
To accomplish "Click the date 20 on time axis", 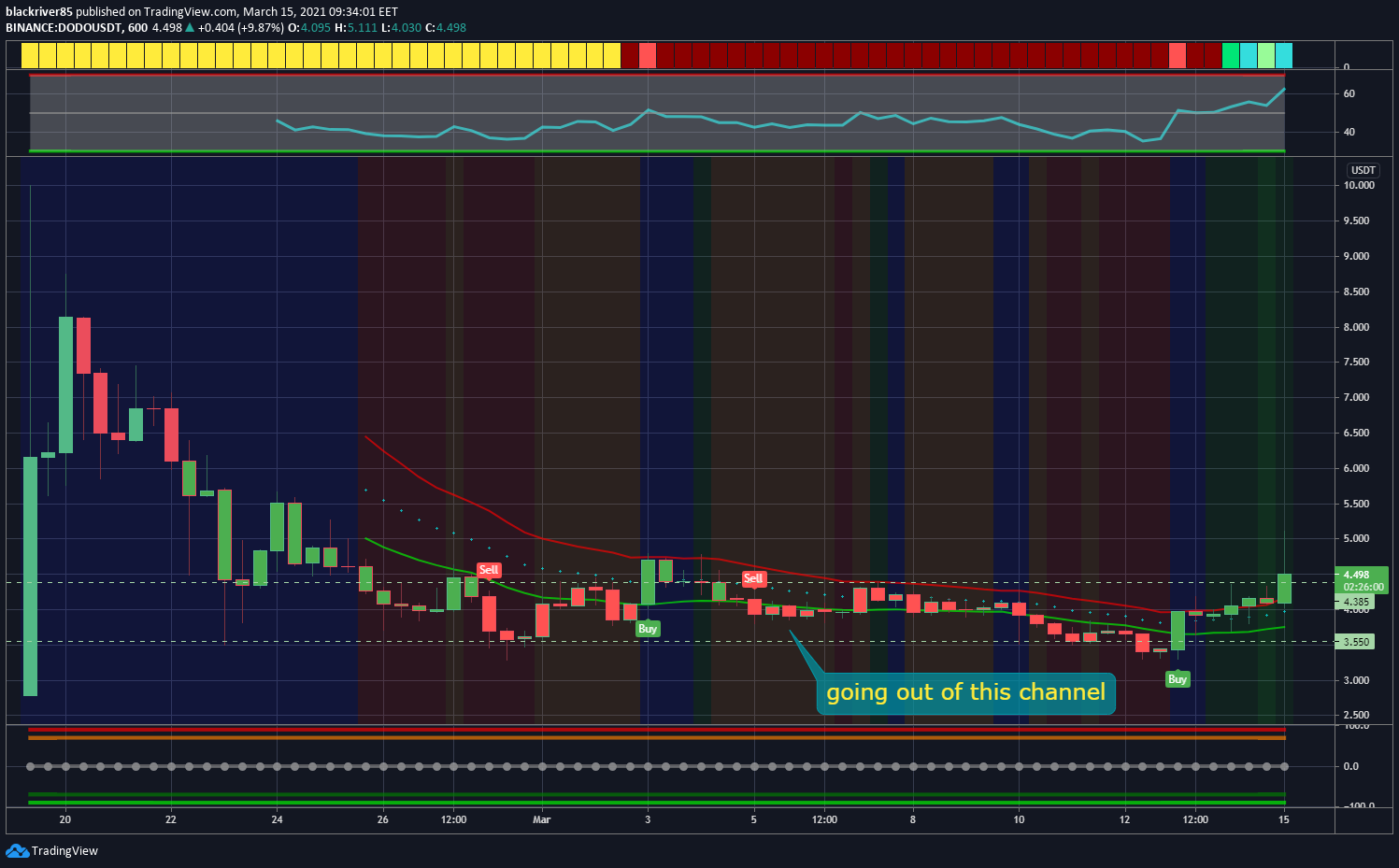I will point(65,819).
